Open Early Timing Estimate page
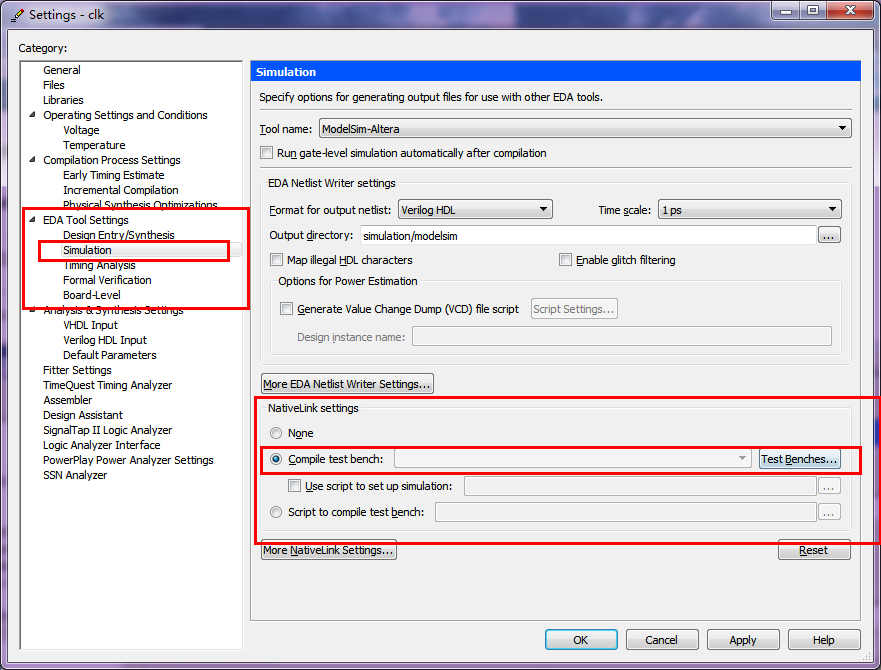This screenshot has height=670, width=881. point(114,175)
